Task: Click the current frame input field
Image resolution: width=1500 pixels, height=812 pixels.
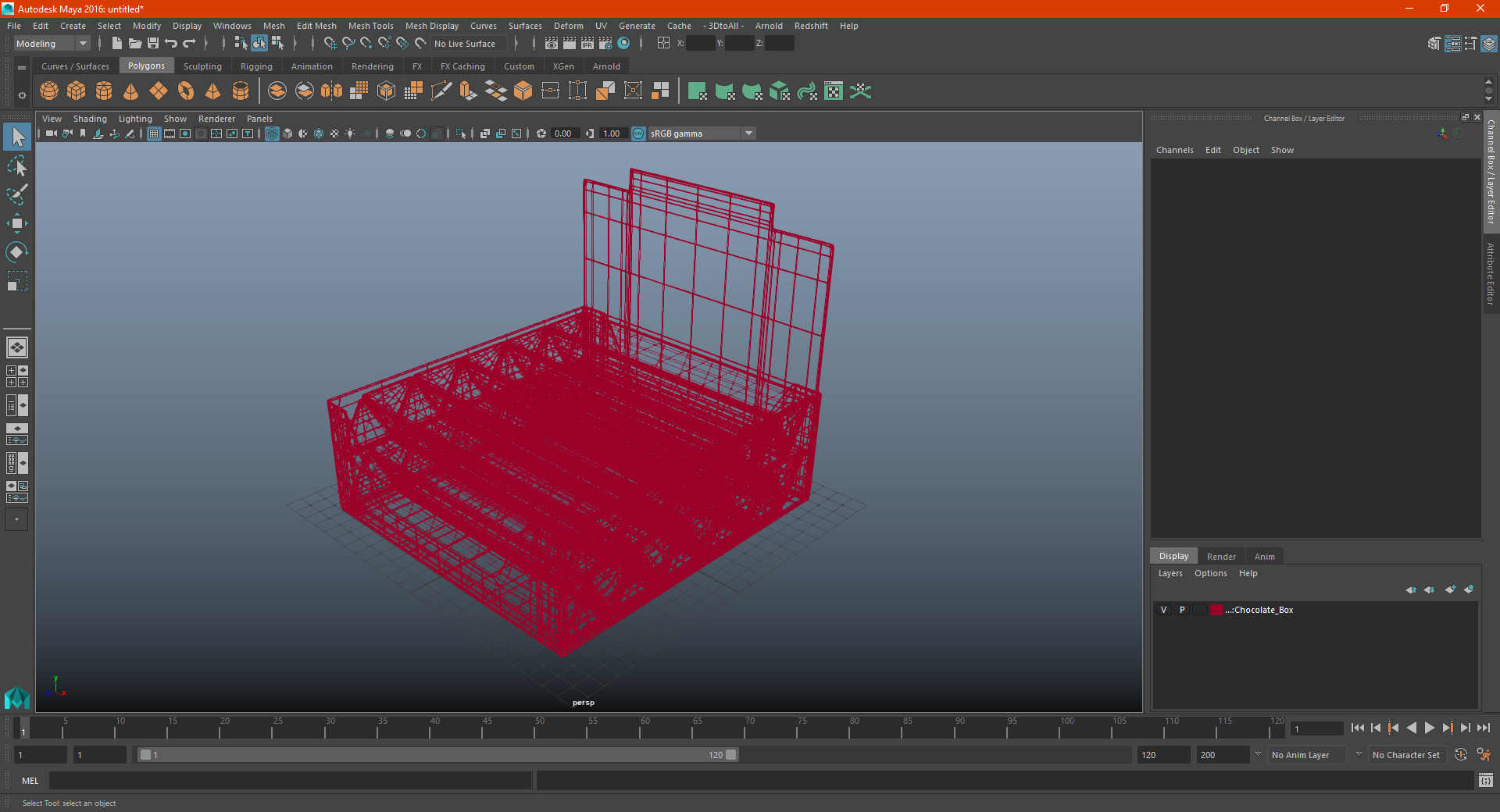Action: click(x=1316, y=728)
